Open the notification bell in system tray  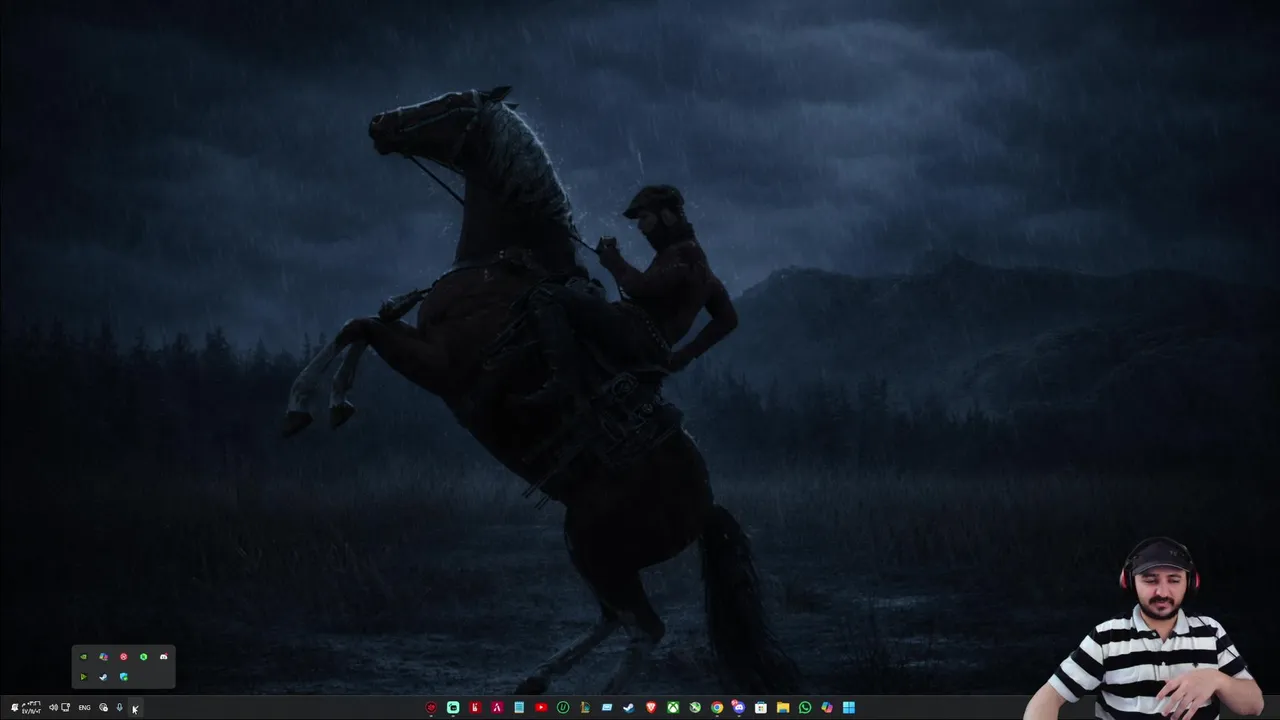click(x=15, y=707)
